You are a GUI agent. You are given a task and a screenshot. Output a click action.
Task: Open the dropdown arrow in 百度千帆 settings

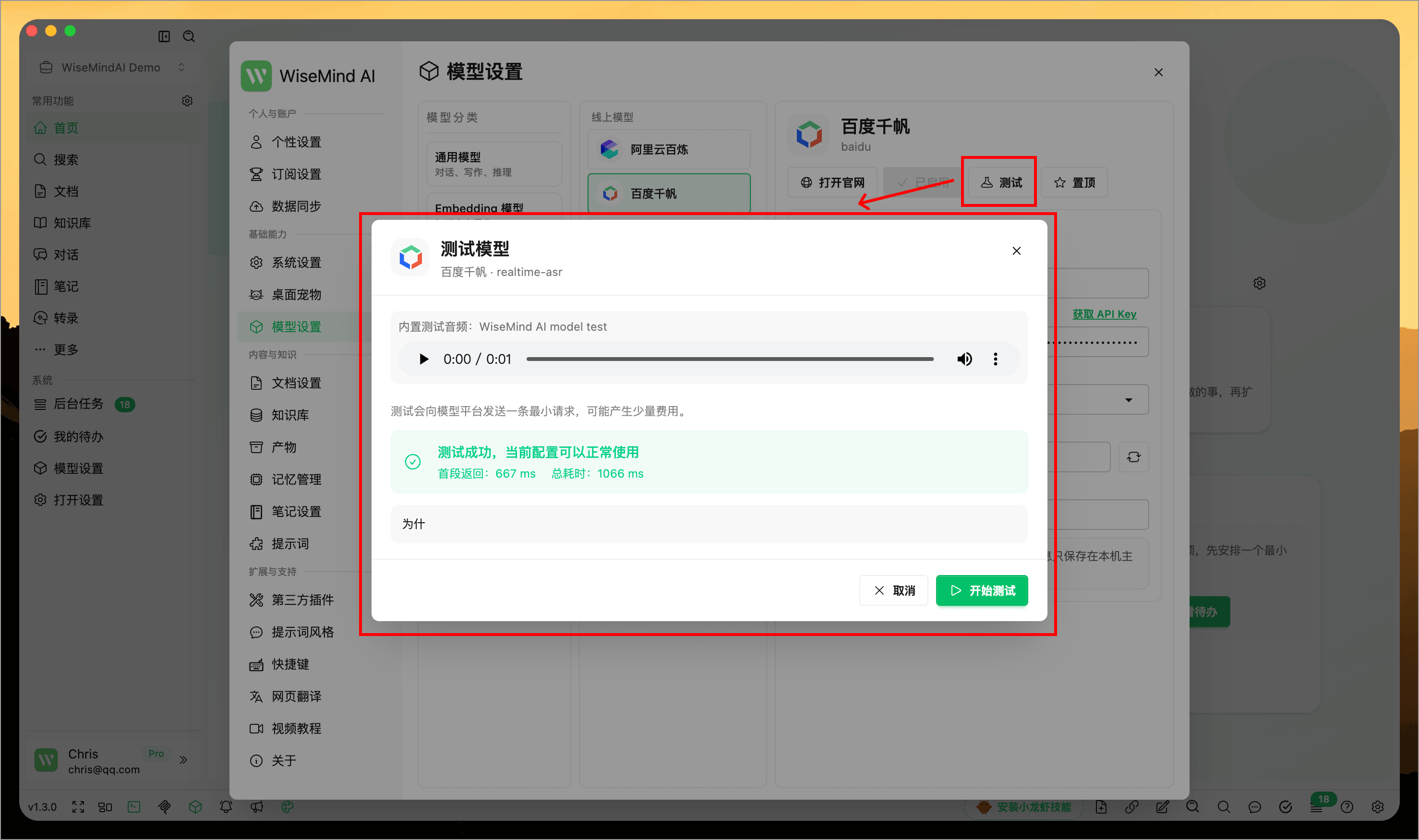click(x=1129, y=400)
